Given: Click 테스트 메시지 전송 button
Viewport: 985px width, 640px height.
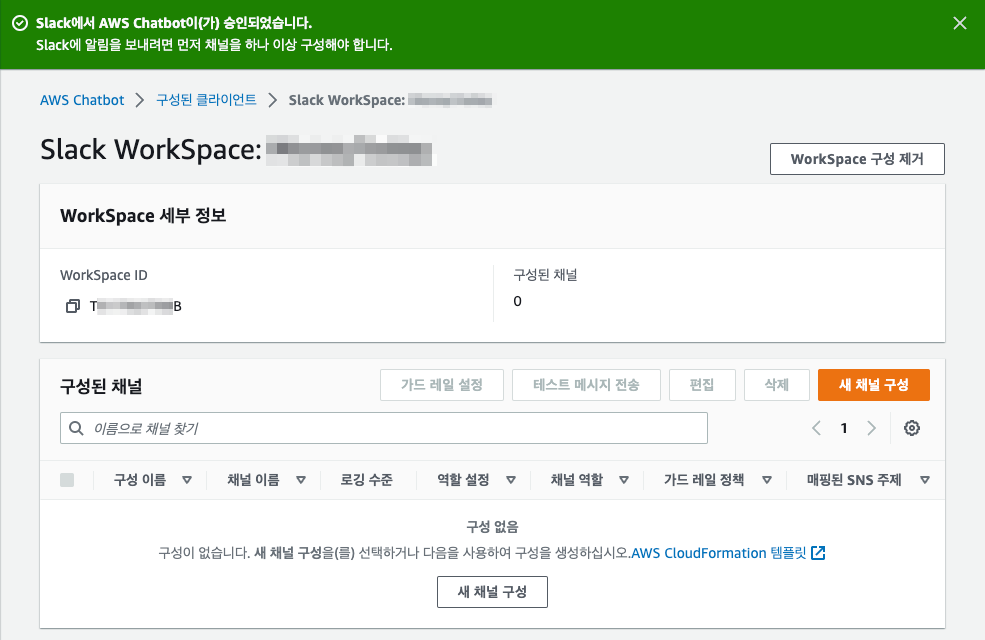Looking at the screenshot, I should click(586, 384).
